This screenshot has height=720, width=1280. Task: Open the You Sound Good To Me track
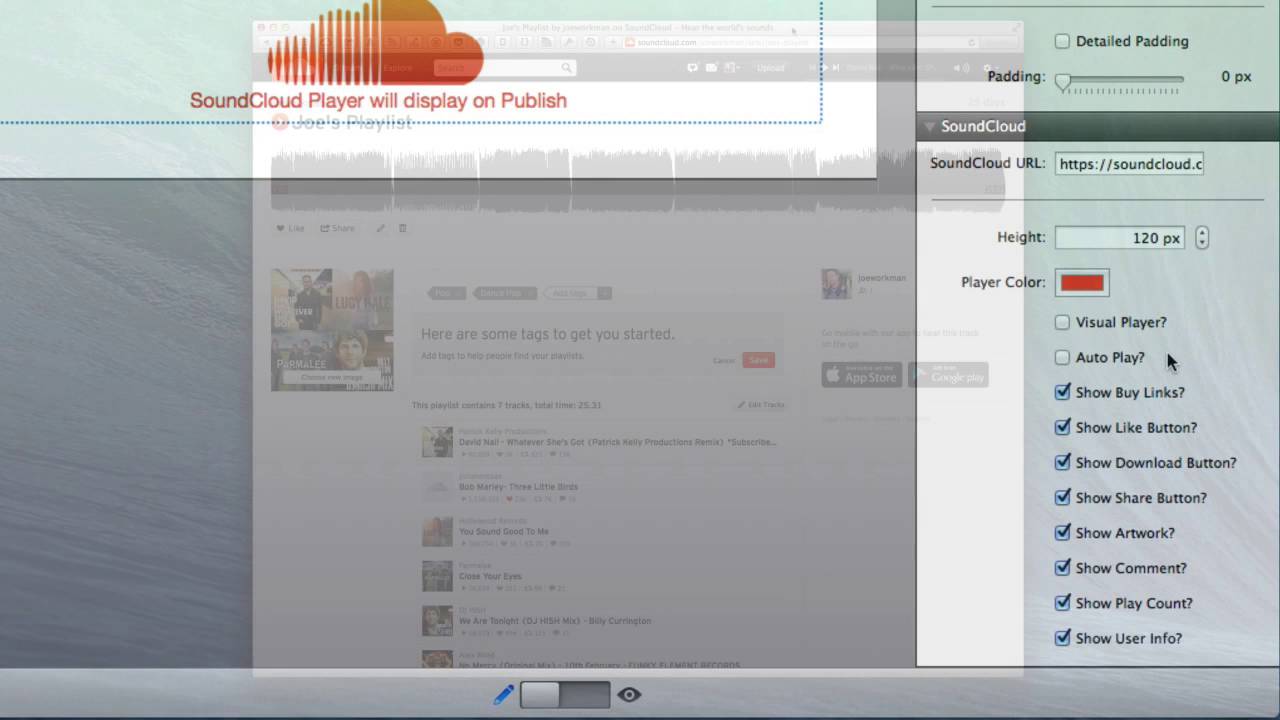pos(503,532)
